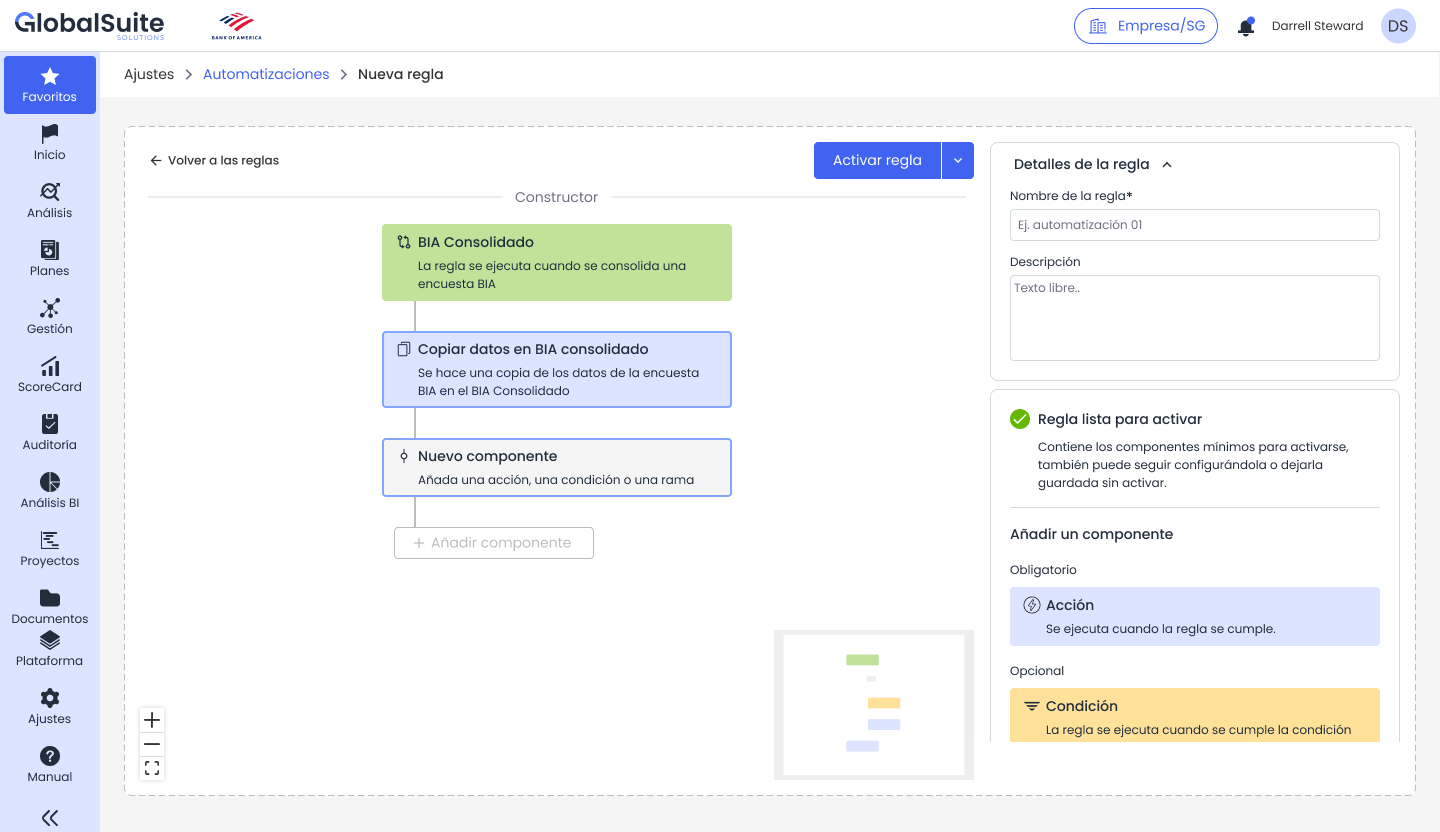Viewport: 1440px width, 832px height.
Task: Click the canvas minimap
Action: [x=874, y=704]
